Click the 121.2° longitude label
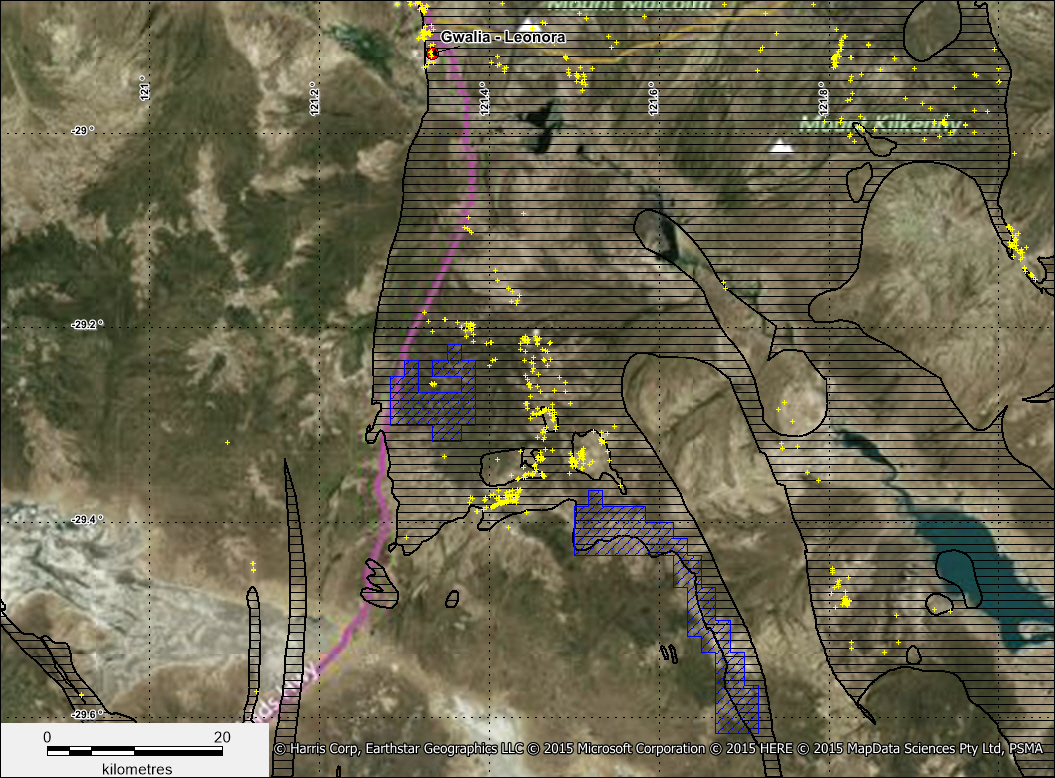Image resolution: width=1055 pixels, height=778 pixels. click(314, 100)
